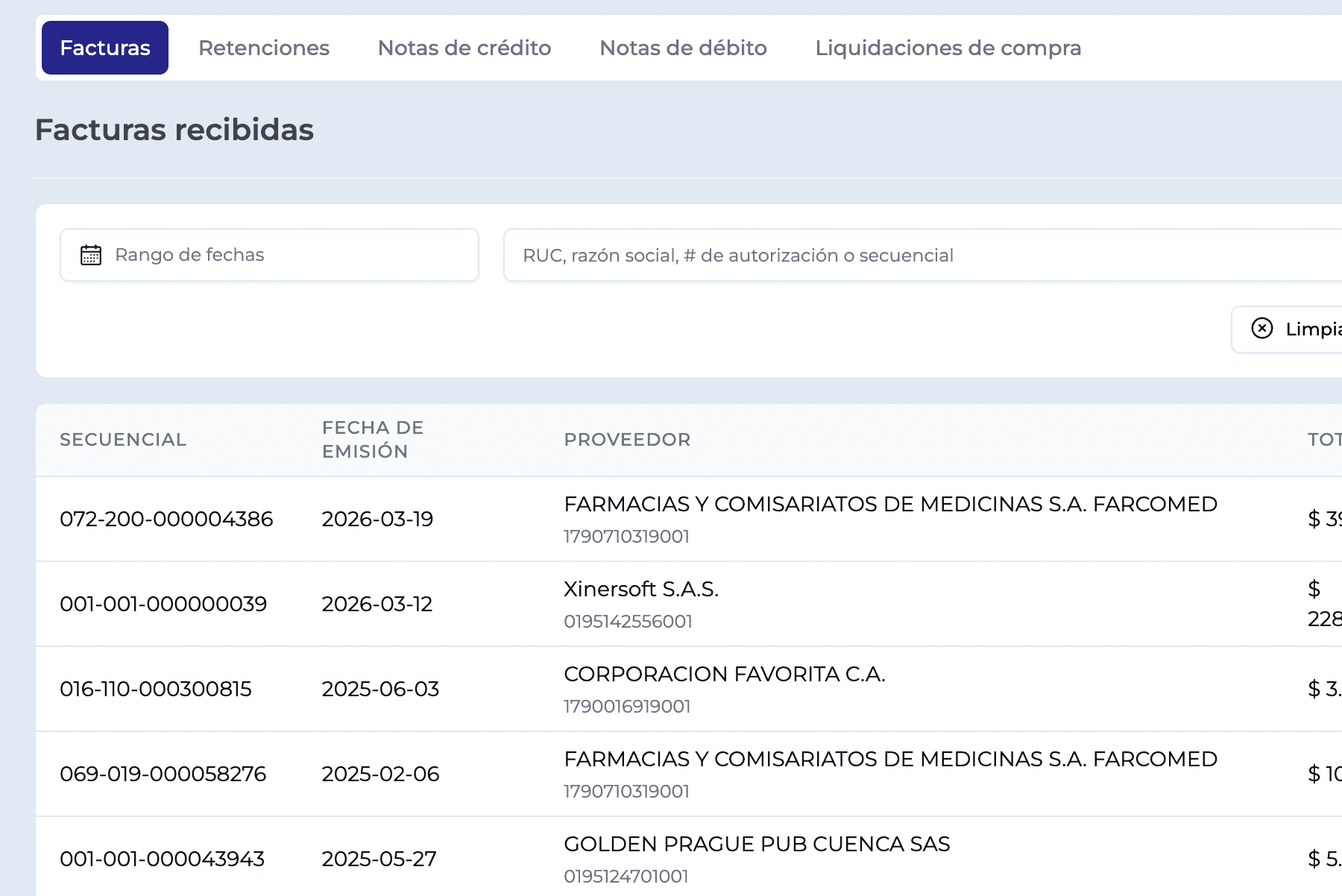Screen dimensions: 1342x896
Task: Switch to Notas de crédito tab
Action: (464, 48)
